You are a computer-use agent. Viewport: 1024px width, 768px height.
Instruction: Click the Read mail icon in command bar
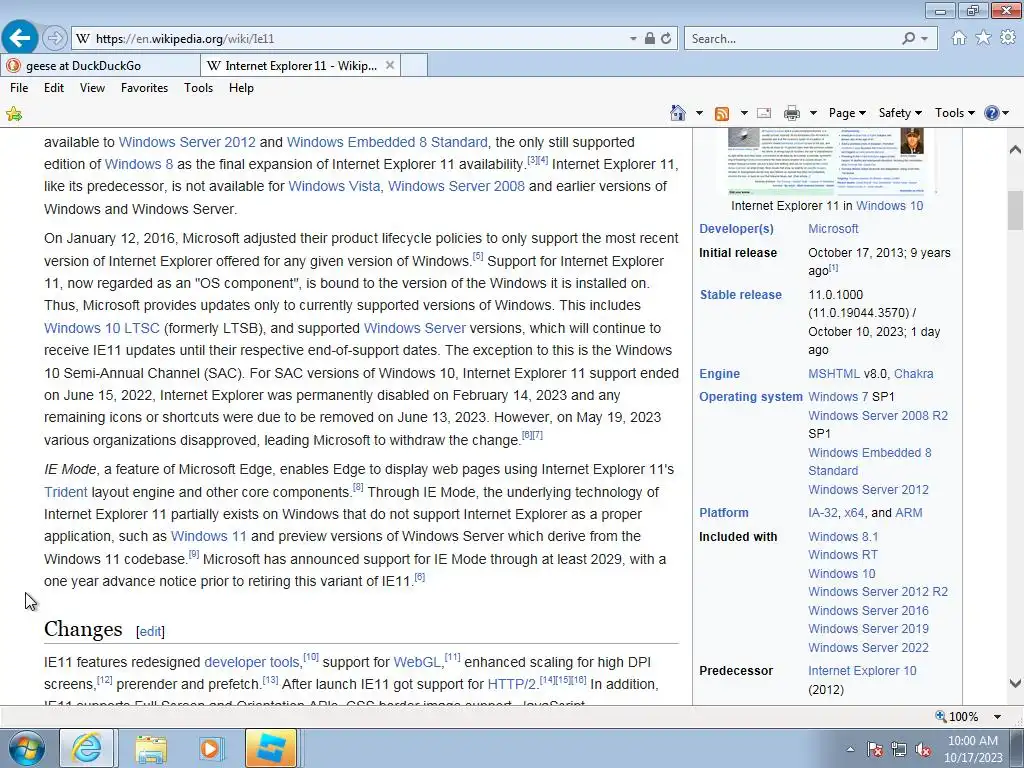764,113
